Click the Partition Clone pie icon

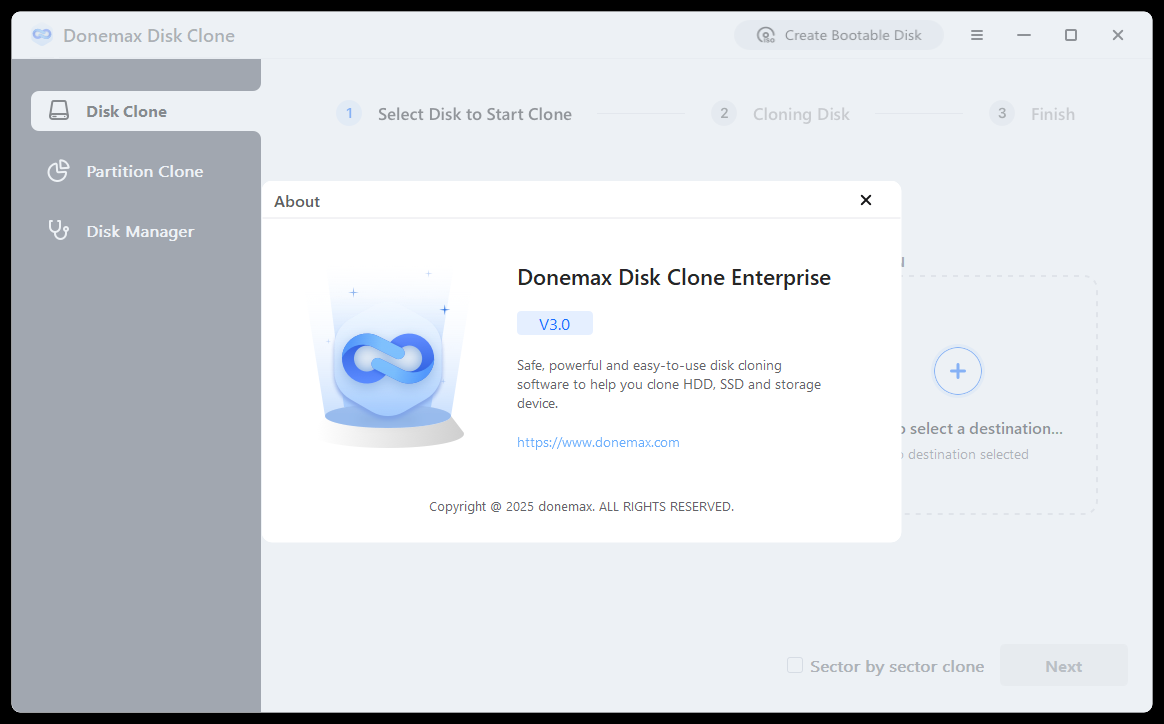coord(59,171)
